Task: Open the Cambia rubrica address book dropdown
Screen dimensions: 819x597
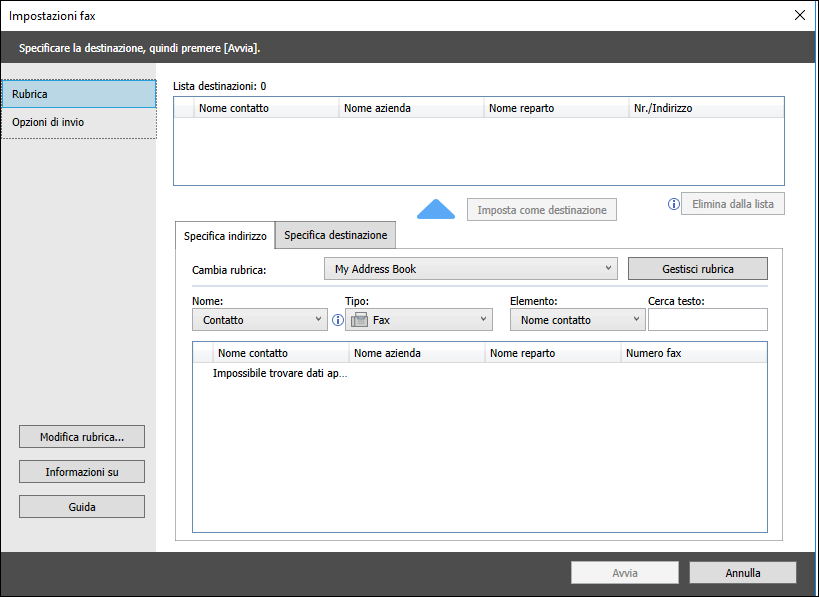Action: click(470, 269)
